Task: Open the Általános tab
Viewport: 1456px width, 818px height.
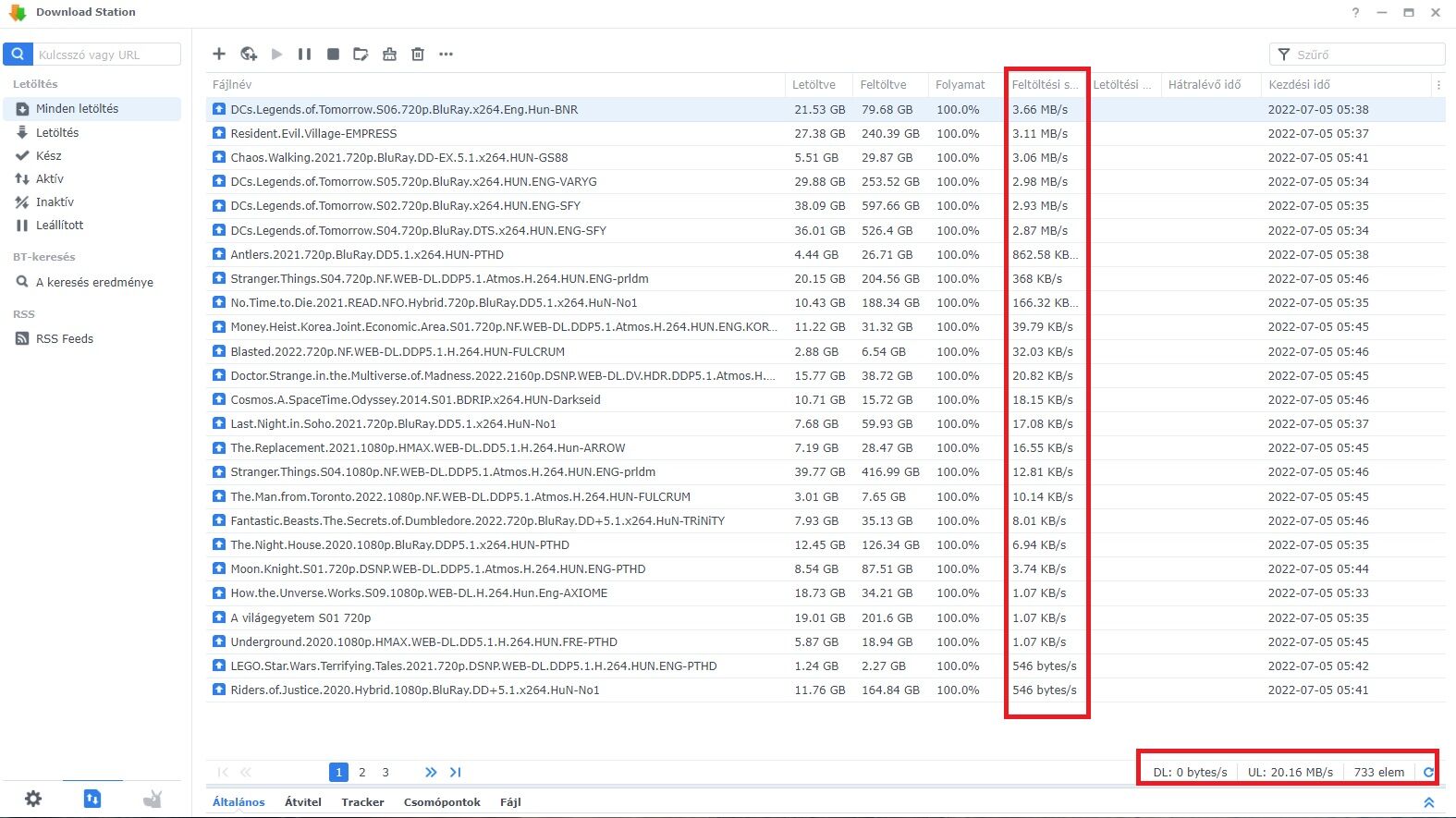Action: 239,802
